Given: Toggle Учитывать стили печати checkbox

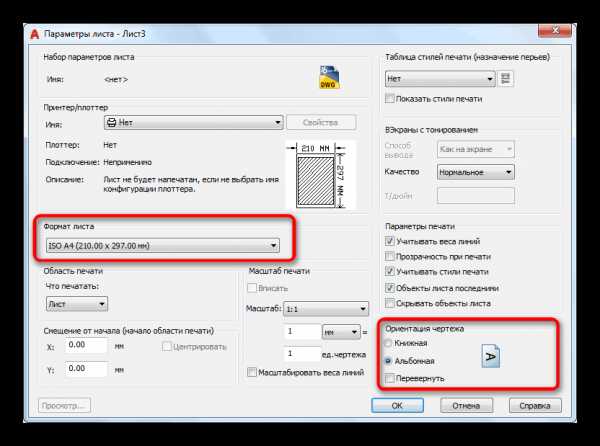Looking at the screenshot, I should pyautogui.click(x=390, y=272).
